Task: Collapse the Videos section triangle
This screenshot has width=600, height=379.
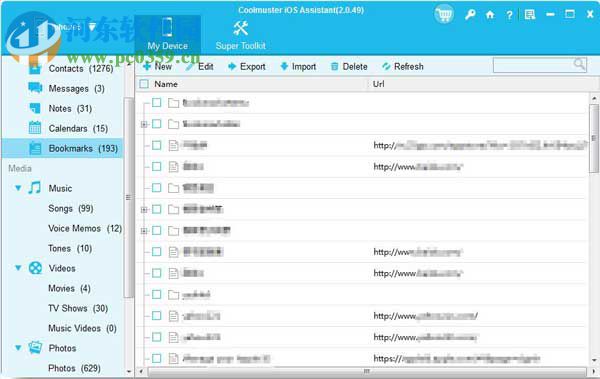Action: pos(18,268)
